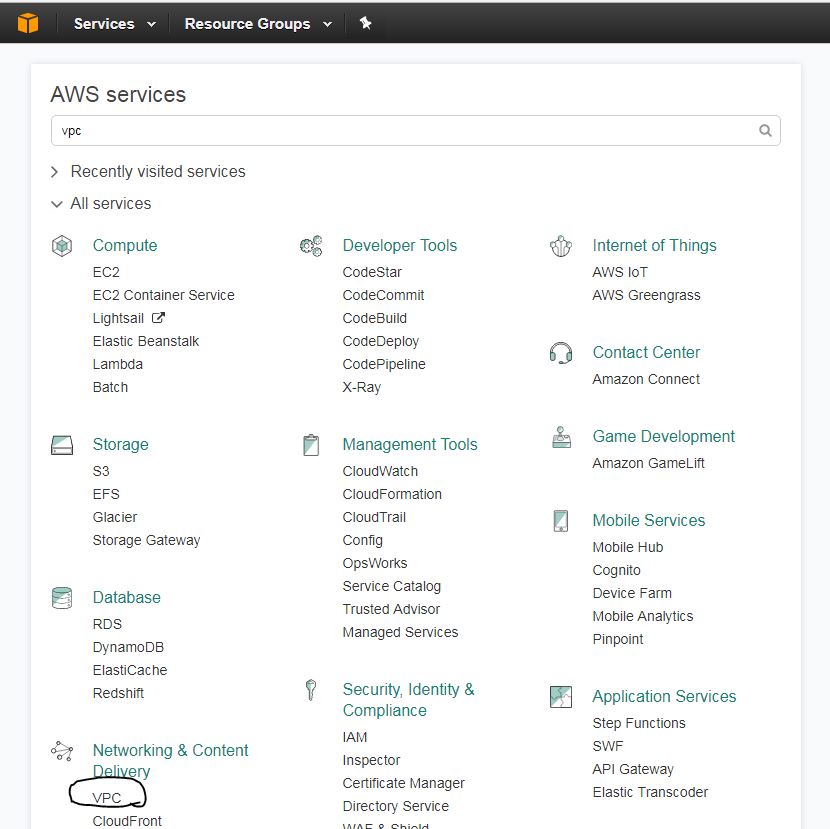Viewport: 830px width, 829px height.
Task: Open X-Ray service
Action: coord(362,387)
